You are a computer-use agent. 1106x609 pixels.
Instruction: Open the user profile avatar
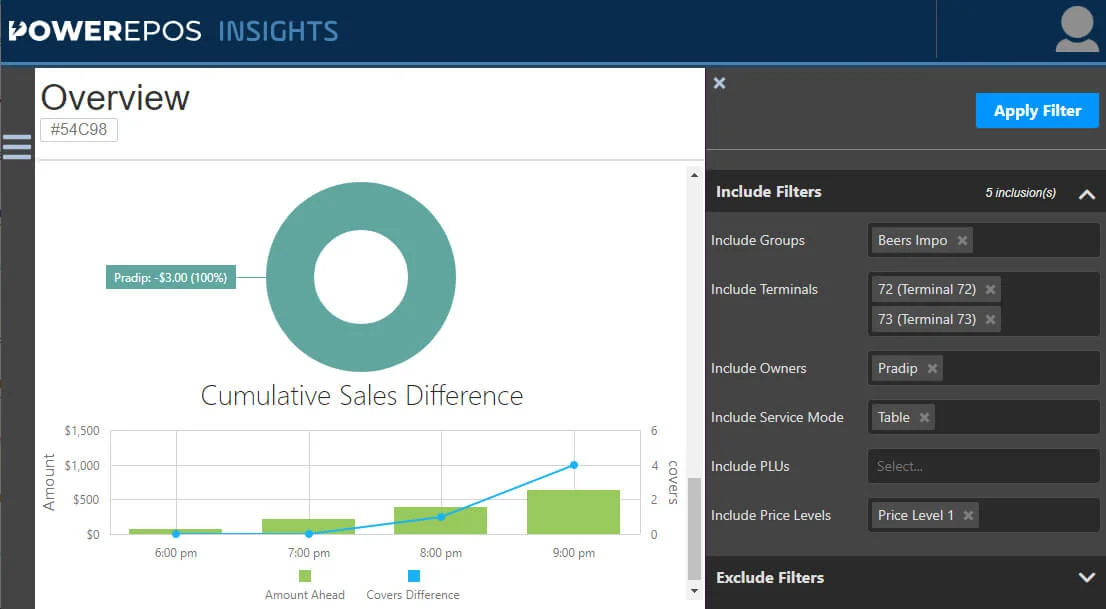(x=1076, y=30)
